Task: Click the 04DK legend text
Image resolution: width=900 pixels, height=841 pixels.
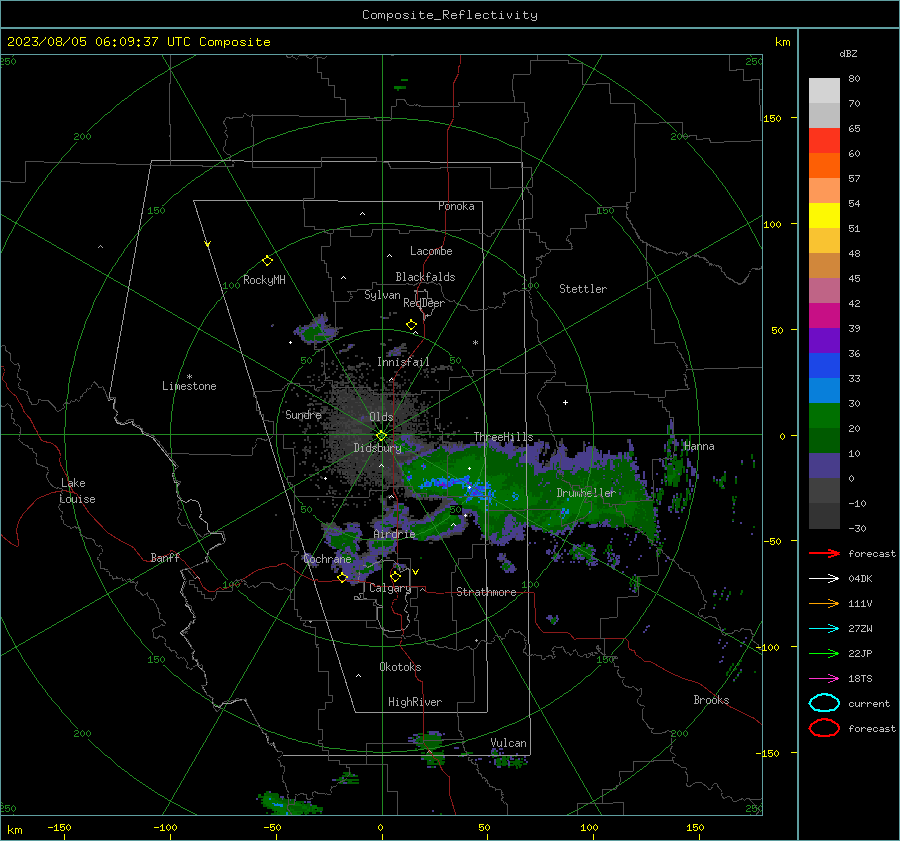Action: [x=860, y=578]
